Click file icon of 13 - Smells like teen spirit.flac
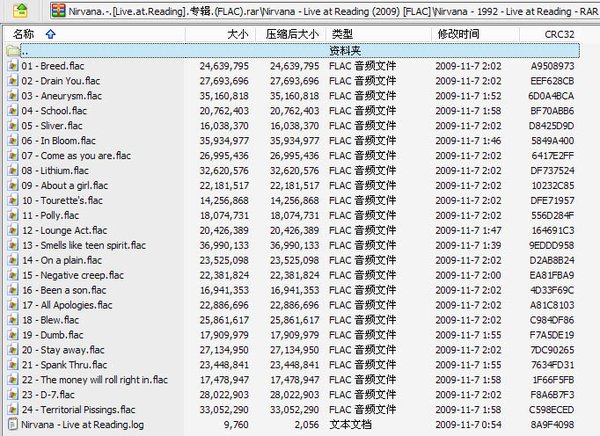 click(x=13, y=245)
